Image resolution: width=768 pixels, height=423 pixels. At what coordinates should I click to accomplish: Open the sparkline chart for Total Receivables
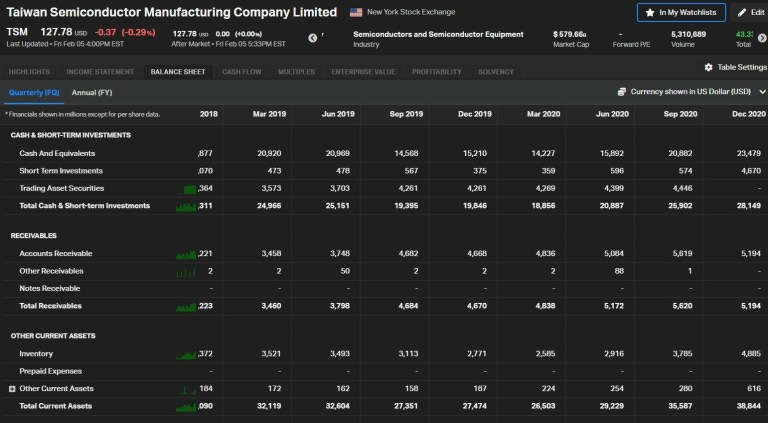pos(186,307)
